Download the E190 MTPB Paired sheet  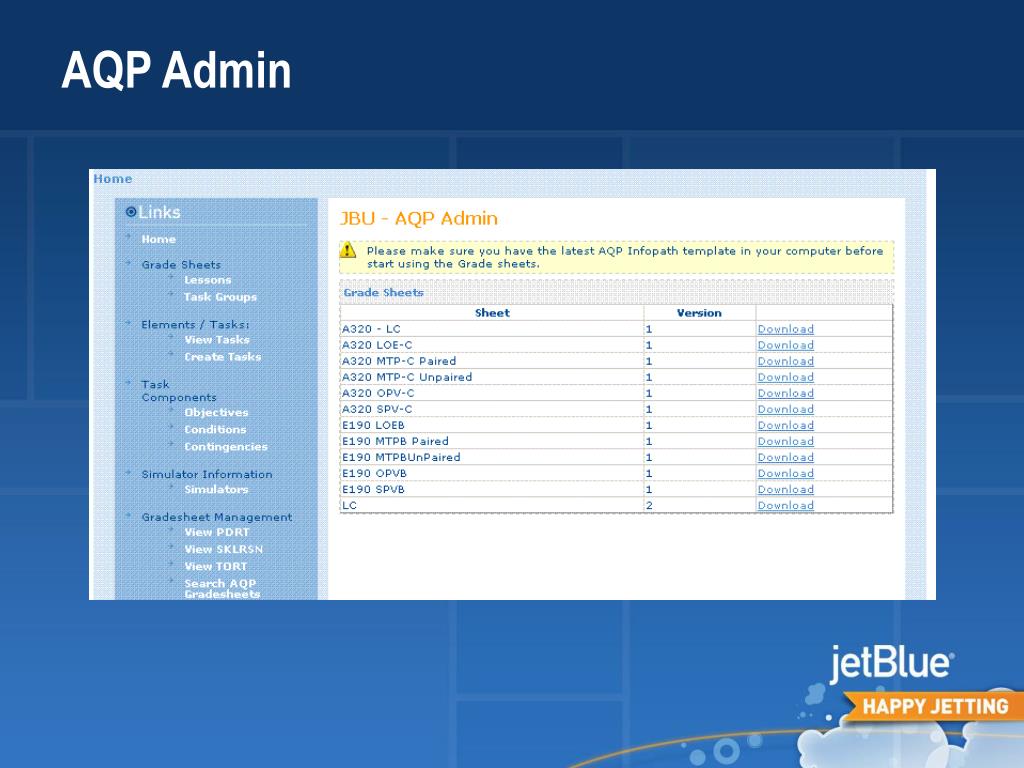coord(786,441)
